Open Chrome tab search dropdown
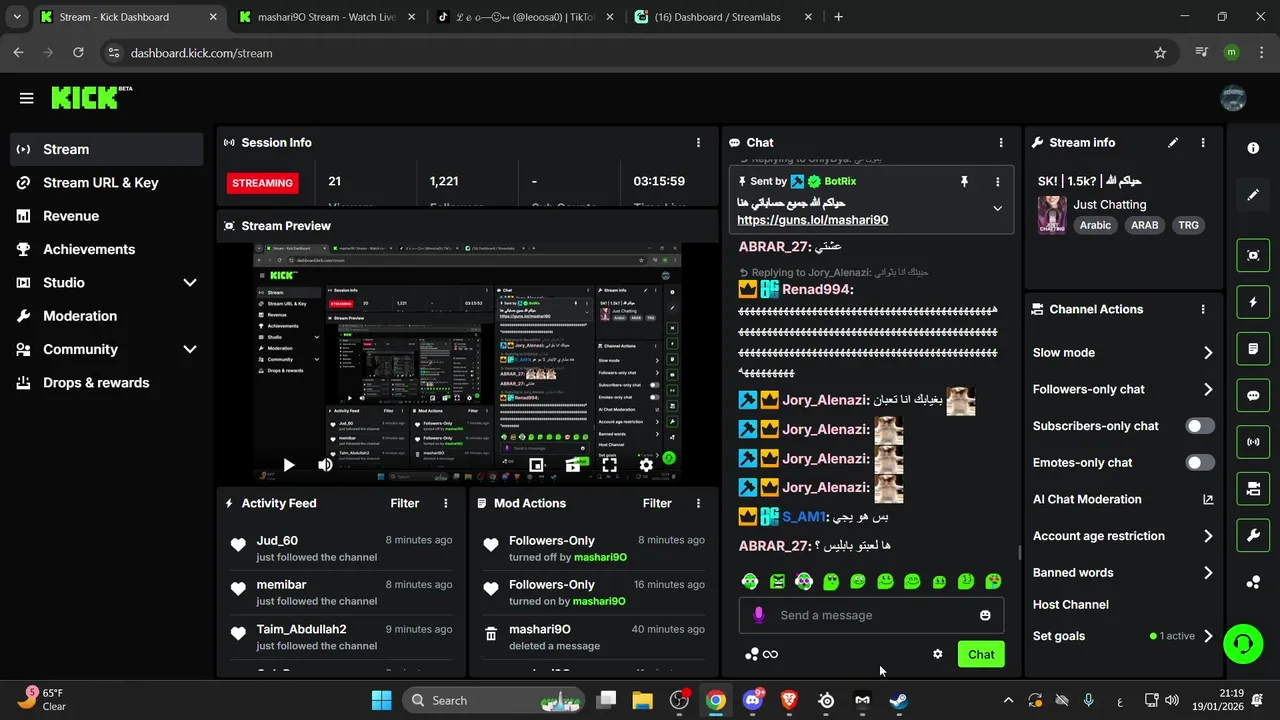Screen dimensions: 1280x720 16,16
